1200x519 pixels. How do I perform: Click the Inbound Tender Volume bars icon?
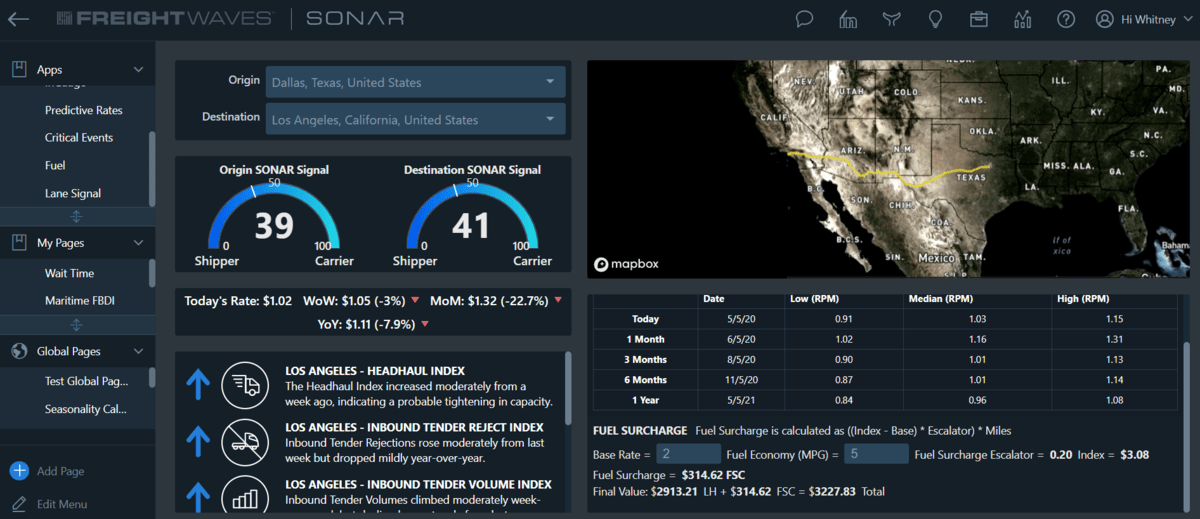click(x=245, y=495)
